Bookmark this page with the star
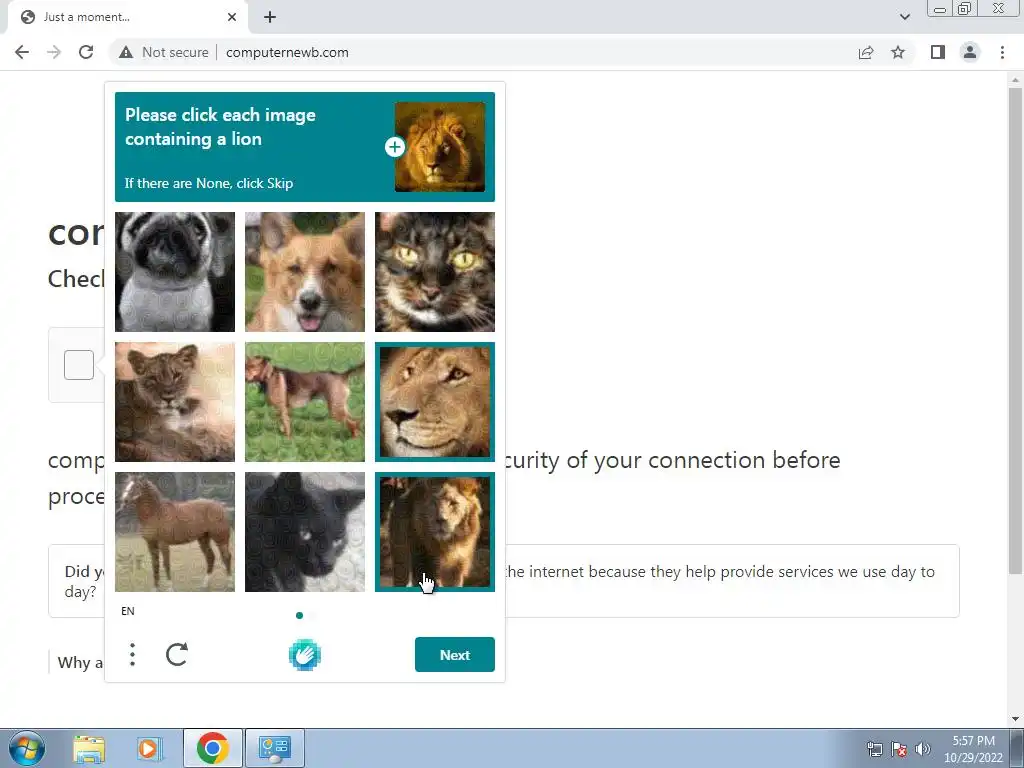The height and width of the screenshot is (768, 1024). click(898, 52)
